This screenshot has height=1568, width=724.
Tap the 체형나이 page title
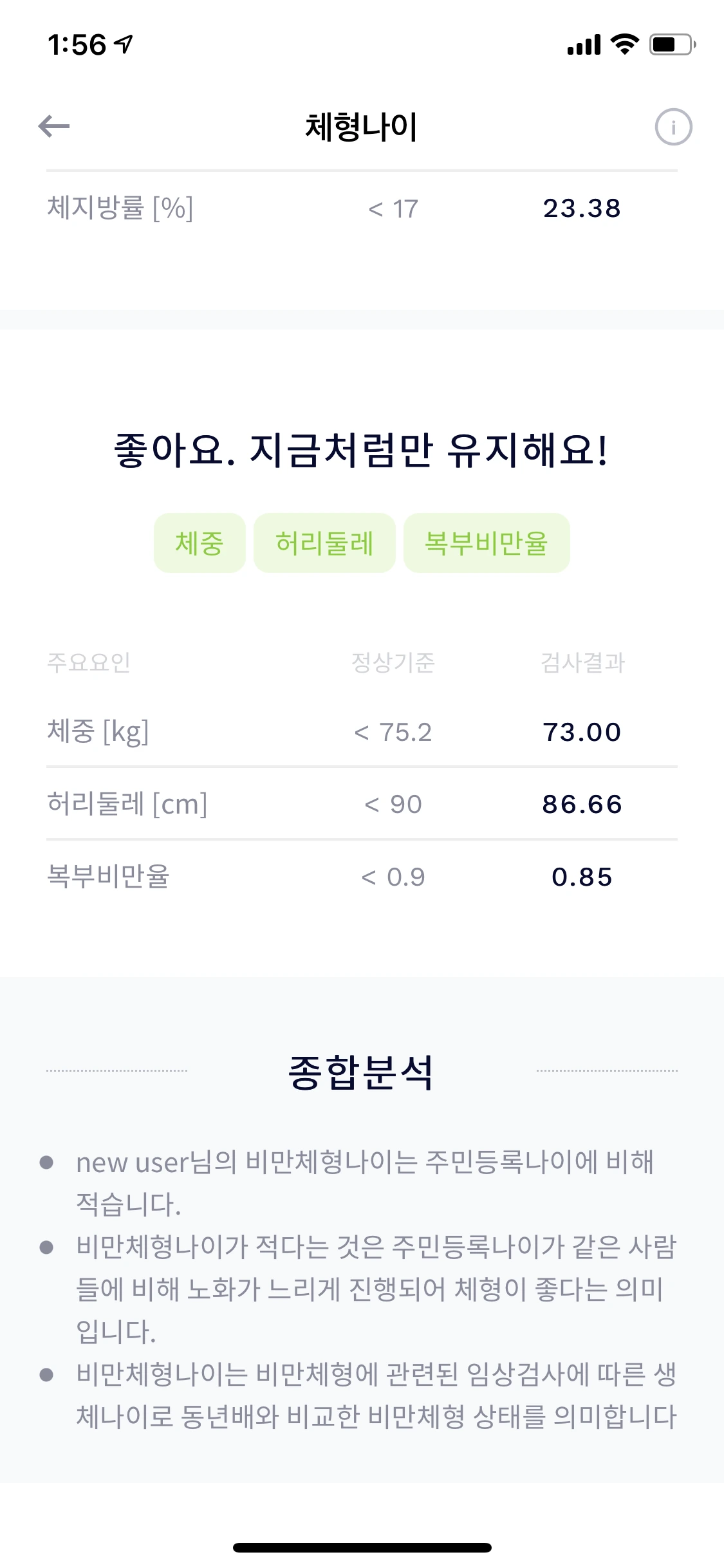(362, 127)
